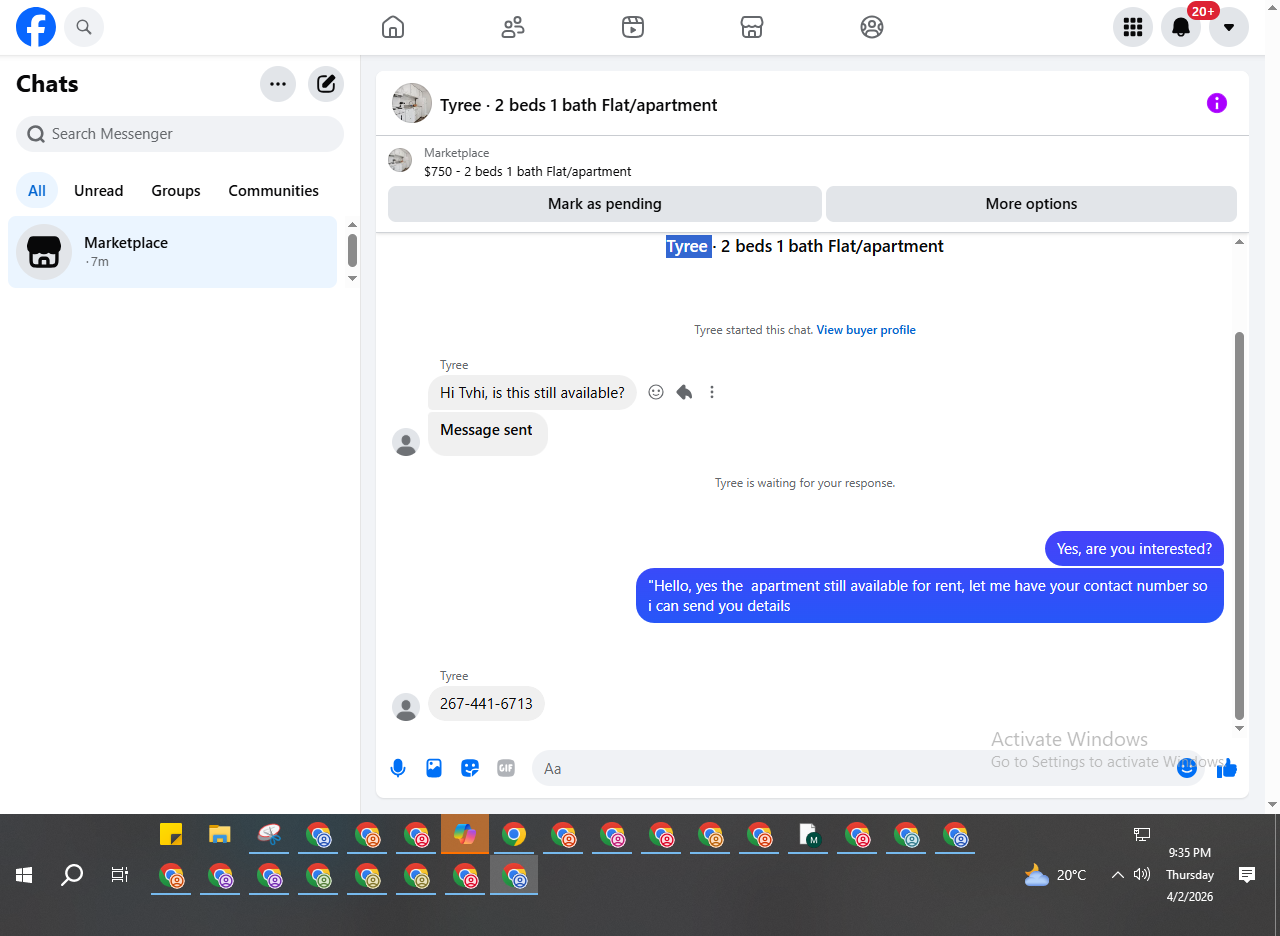Open the listing thumbnail in conversation header
Viewport: 1280px width, 936px height.
pyautogui.click(x=412, y=103)
